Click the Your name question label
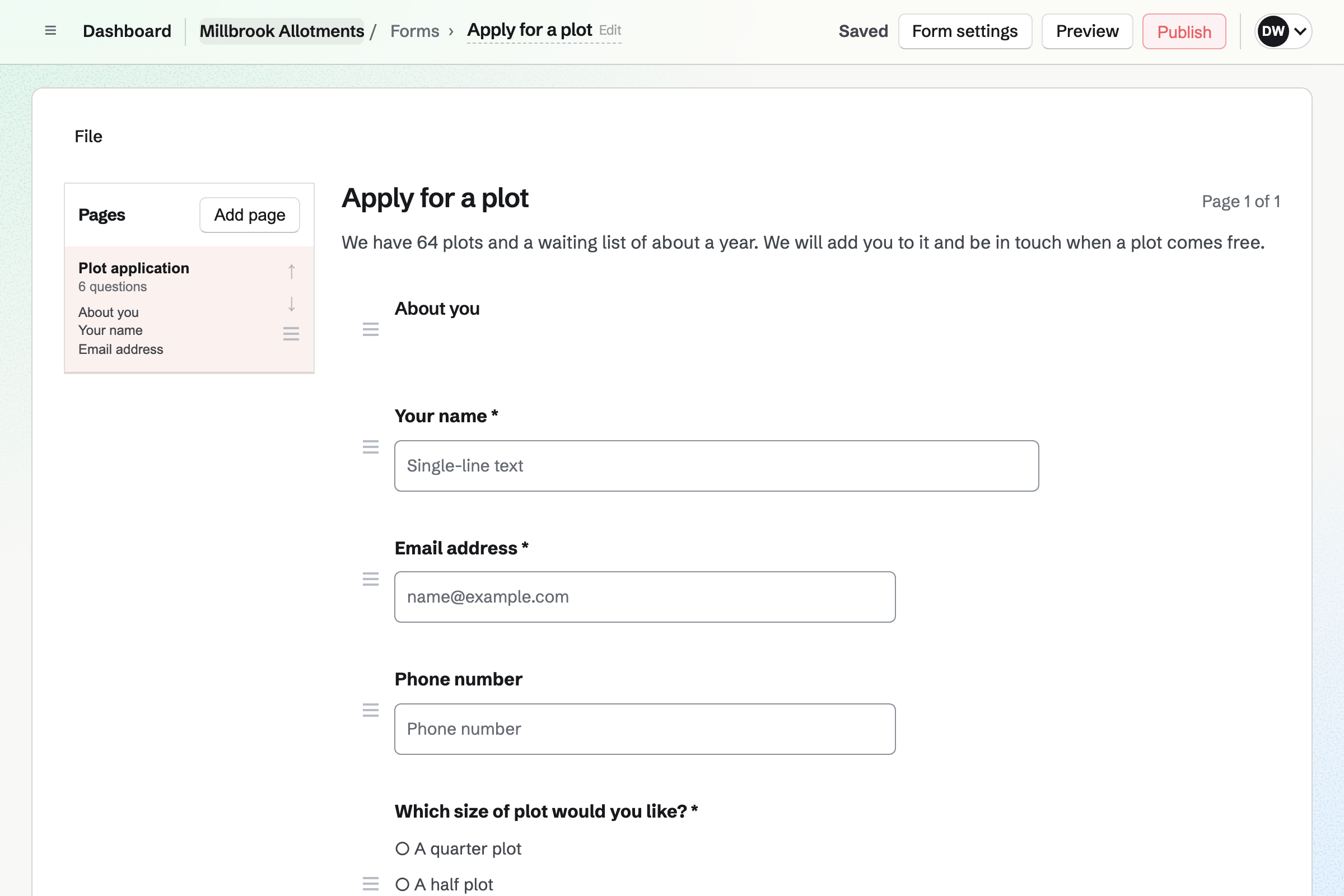The image size is (1344, 896). (x=446, y=416)
